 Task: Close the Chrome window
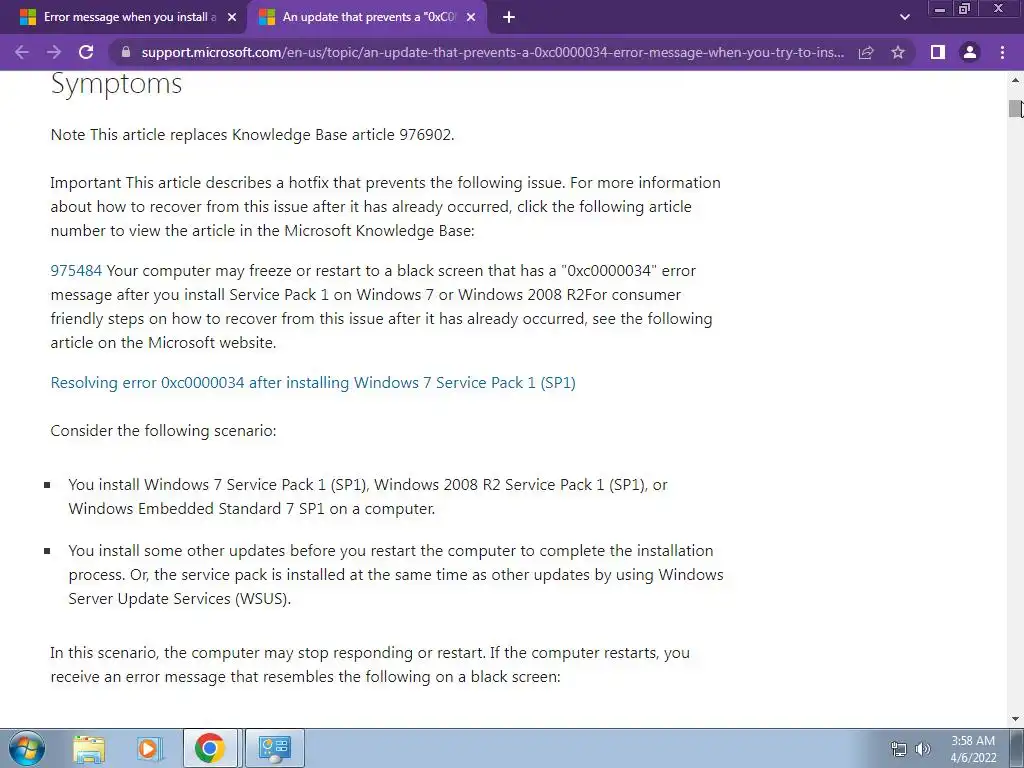click(x=999, y=9)
